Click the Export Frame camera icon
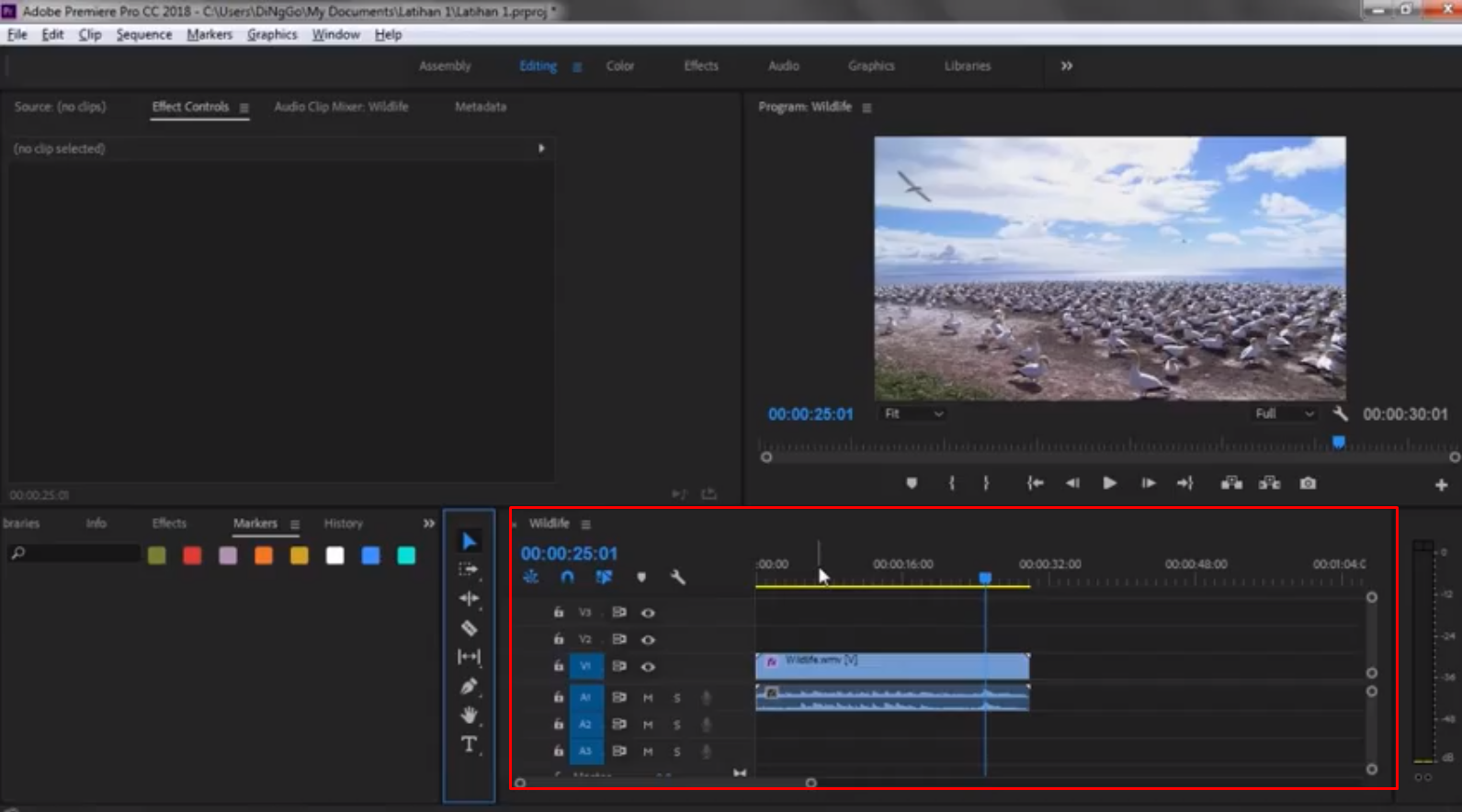 (x=1308, y=483)
